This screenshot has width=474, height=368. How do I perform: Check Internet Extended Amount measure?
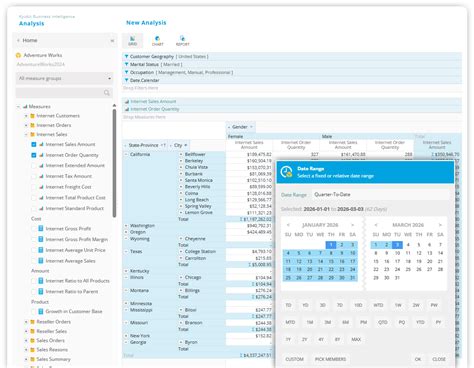(x=34, y=166)
